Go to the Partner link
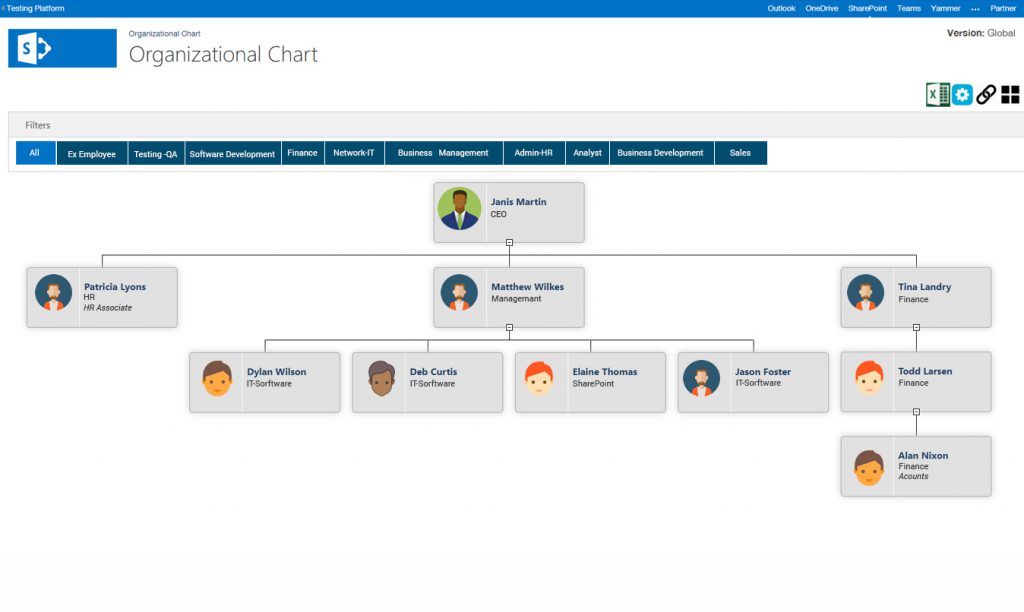The height and width of the screenshot is (612, 1024). [x=1003, y=8]
